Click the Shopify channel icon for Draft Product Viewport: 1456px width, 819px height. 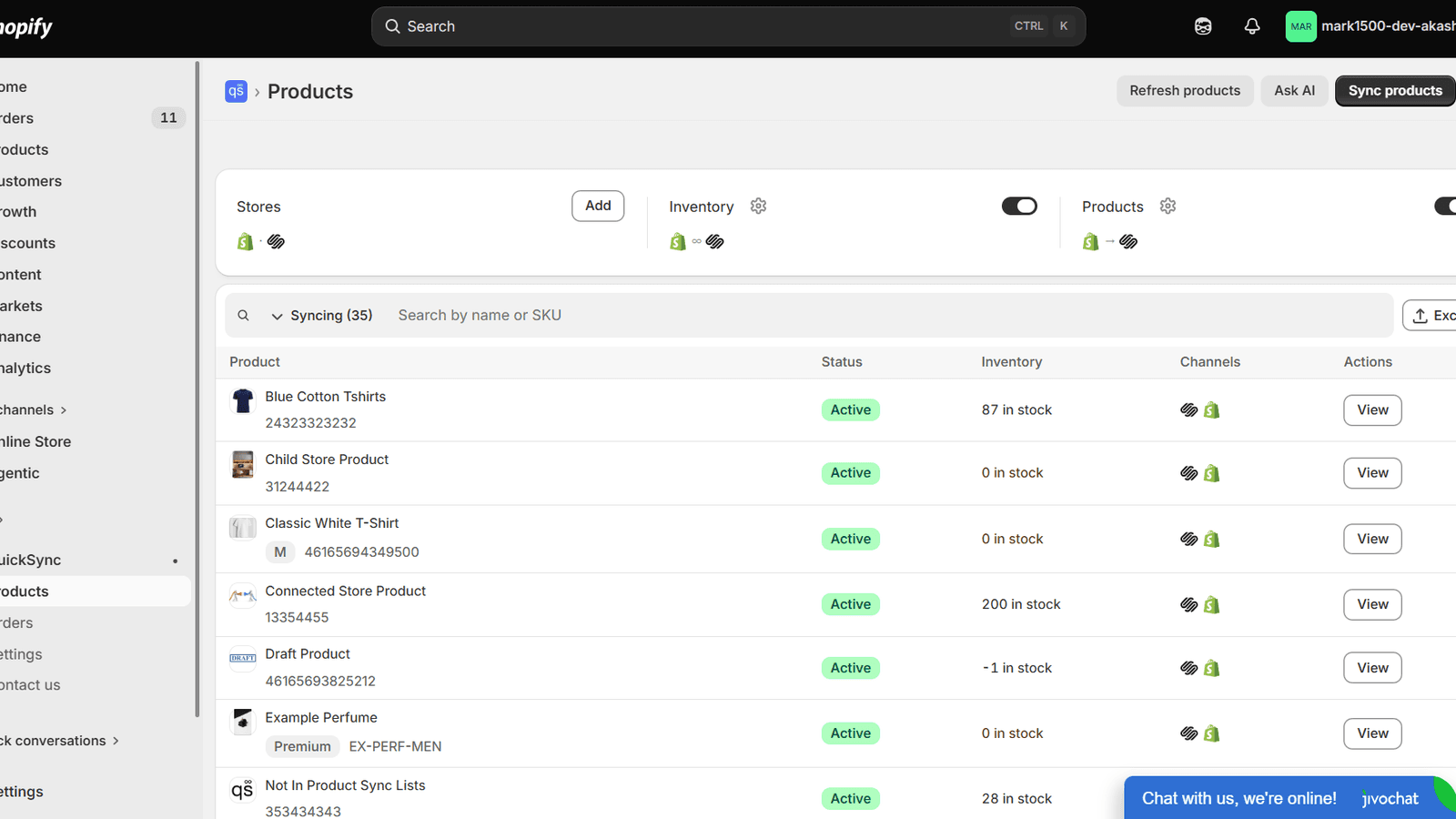click(1211, 668)
